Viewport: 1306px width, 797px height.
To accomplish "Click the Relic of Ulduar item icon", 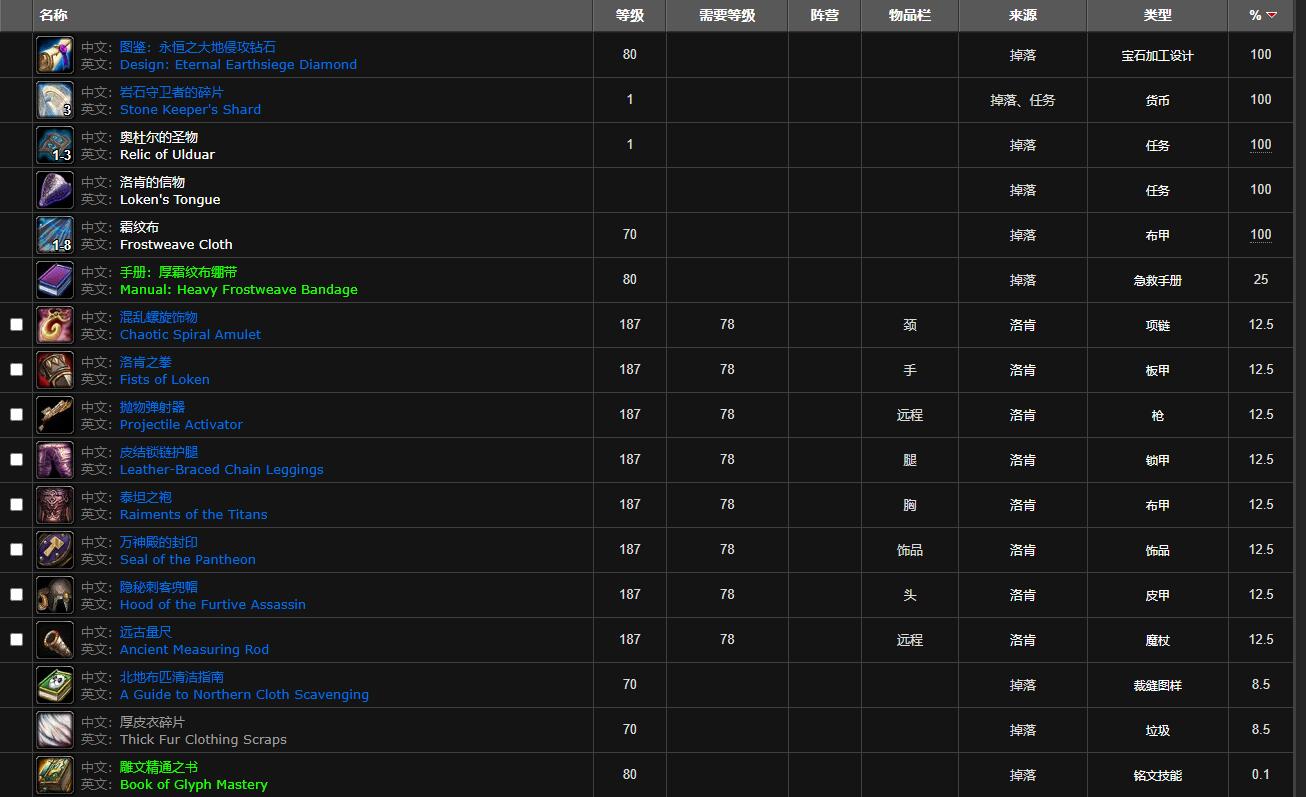I will click(55, 145).
